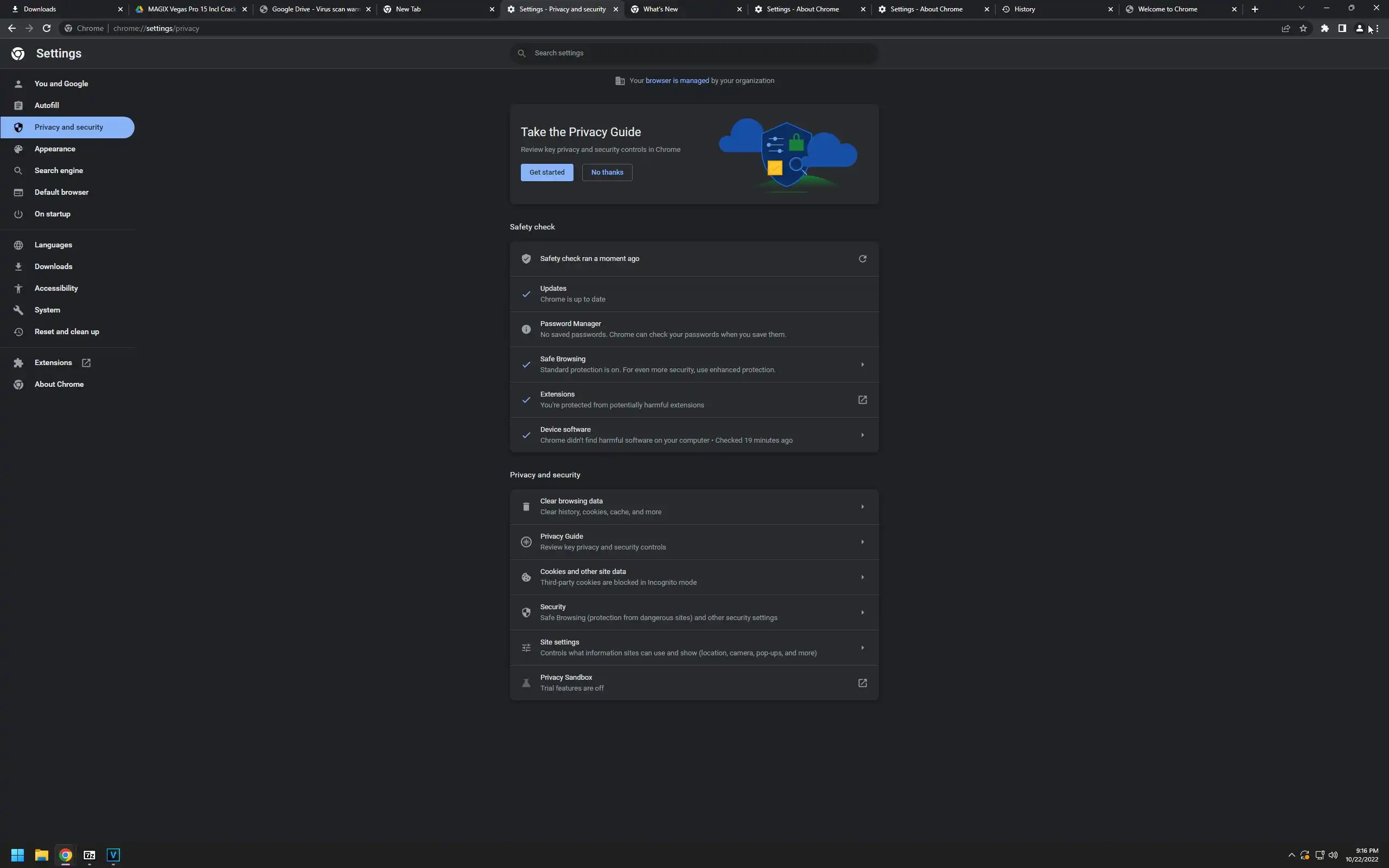Screen dimensions: 1389x868
Task: Open the Privacy Sandbox external link icon
Action: coord(862,683)
